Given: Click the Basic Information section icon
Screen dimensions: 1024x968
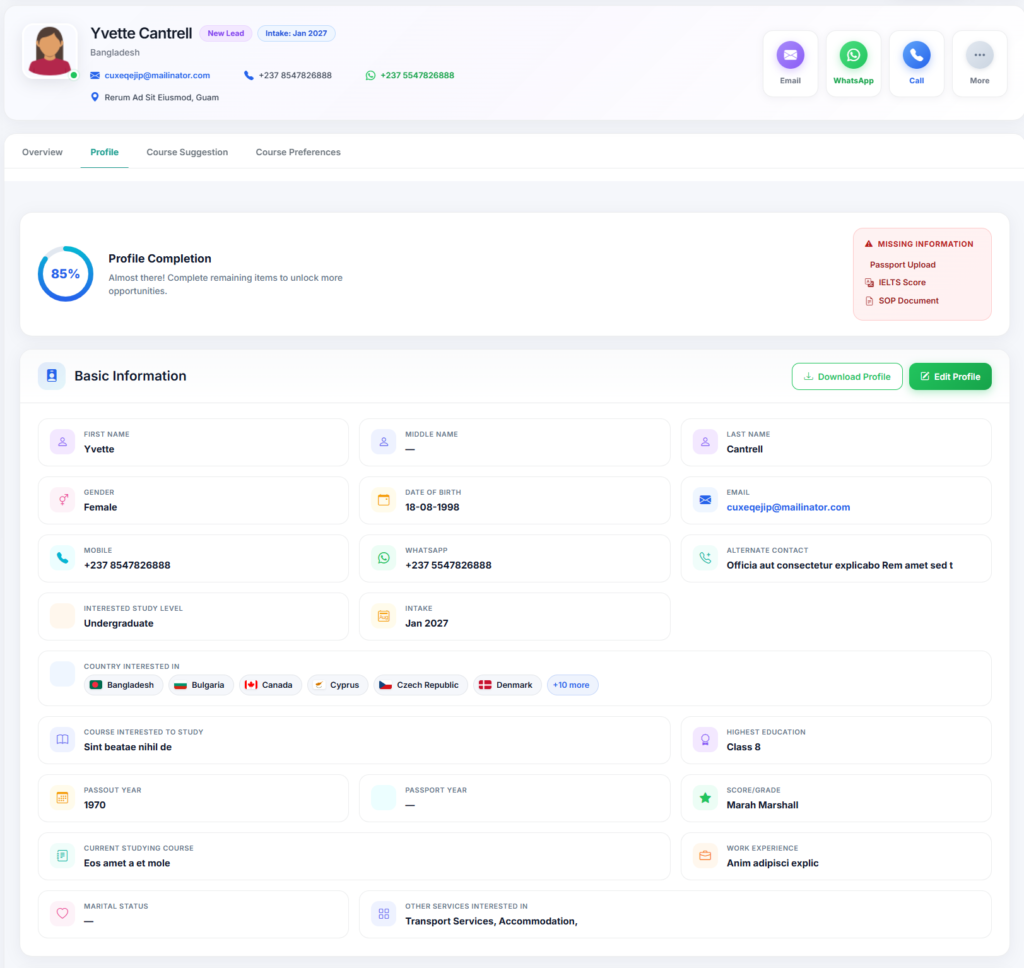Looking at the screenshot, I should tap(52, 376).
